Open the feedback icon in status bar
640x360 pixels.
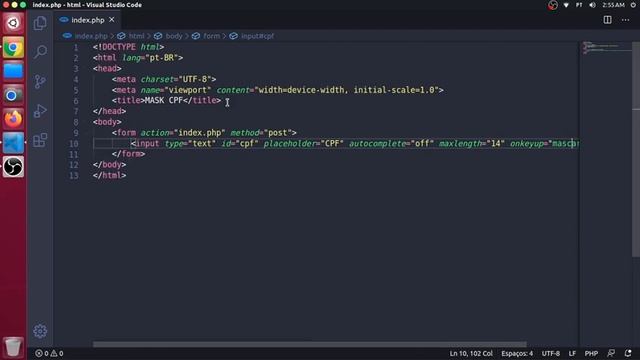point(611,353)
